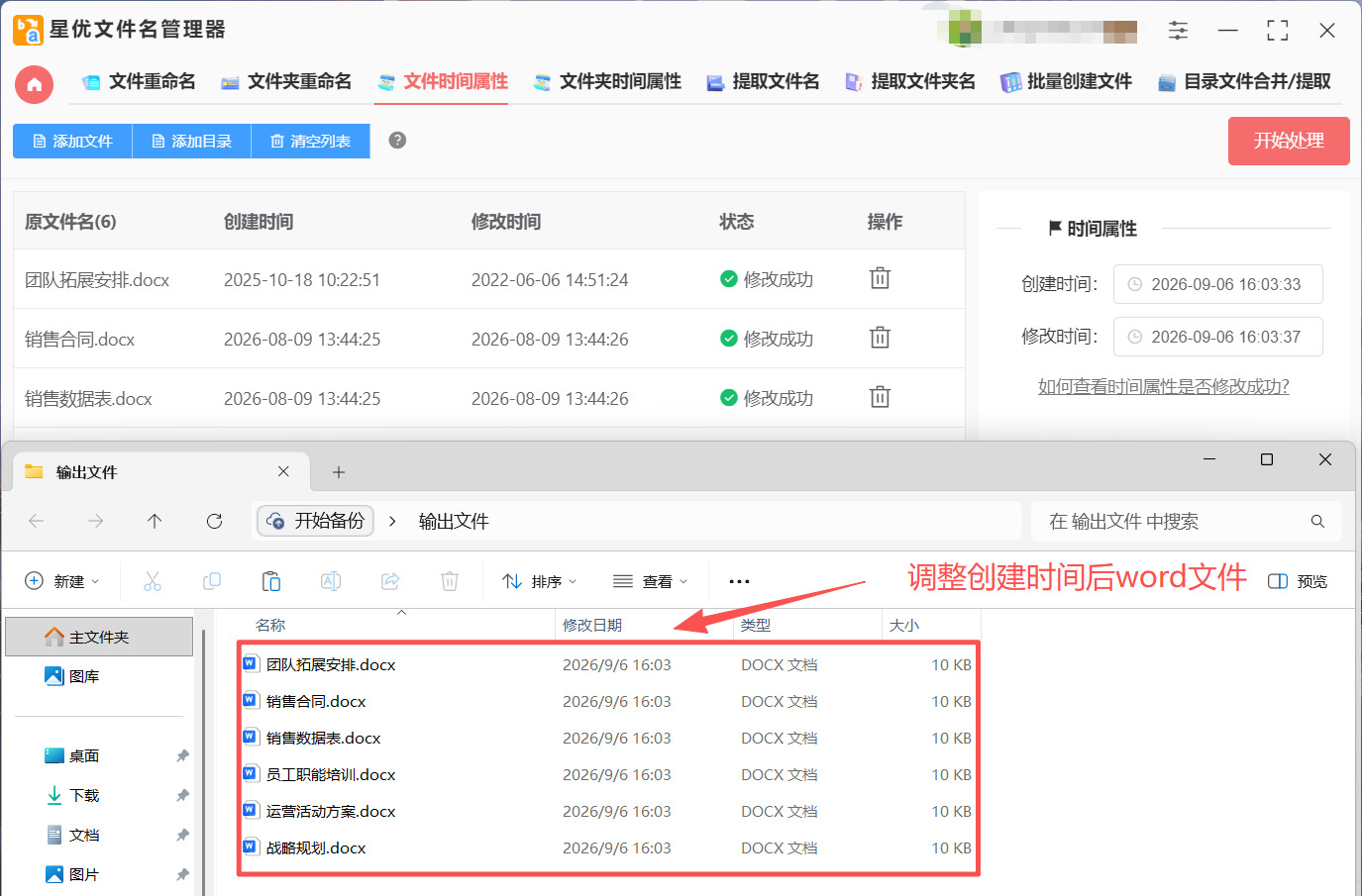The width and height of the screenshot is (1362, 896).
Task: Click the Delete trash icon in Explorer toolbar
Action: coord(450,581)
